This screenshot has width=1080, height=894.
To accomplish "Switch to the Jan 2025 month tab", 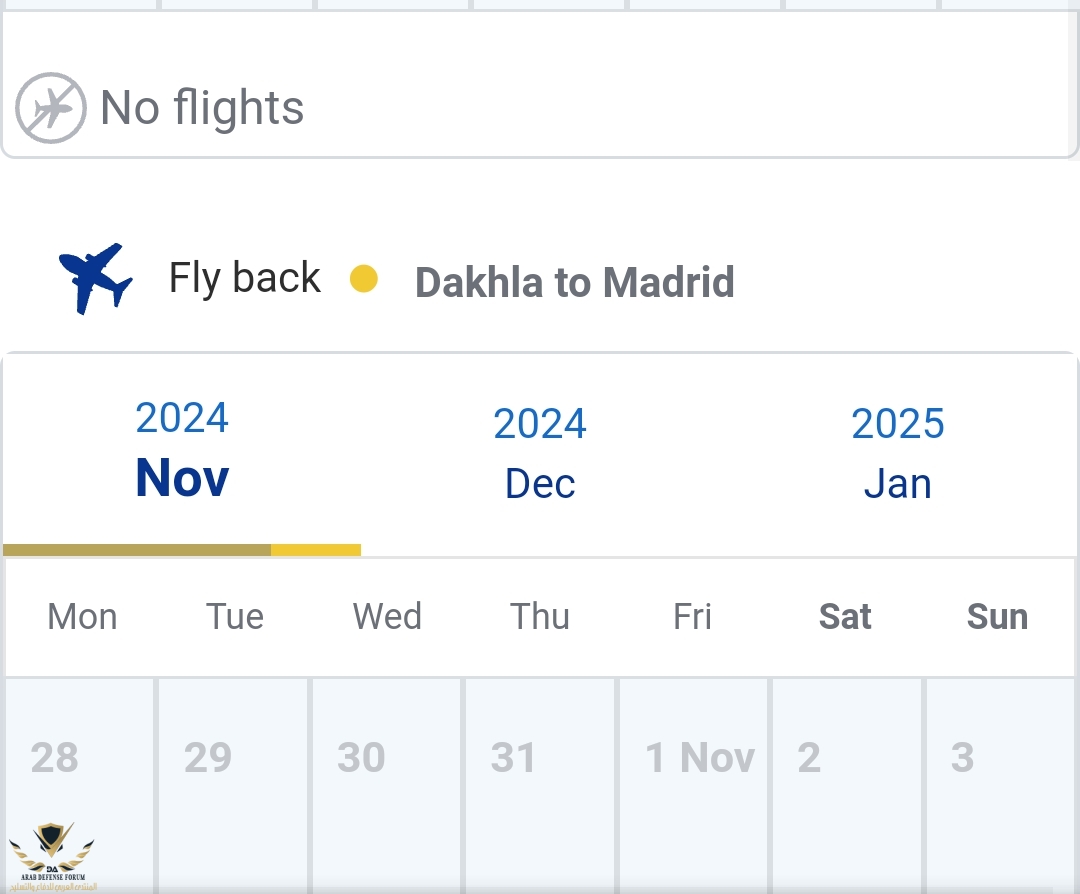I will point(897,455).
